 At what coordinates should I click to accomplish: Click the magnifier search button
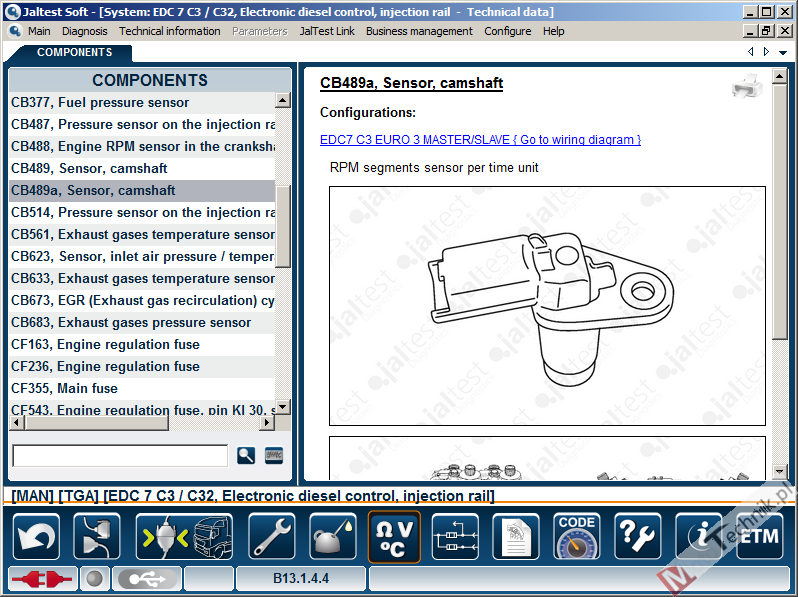tap(246, 455)
